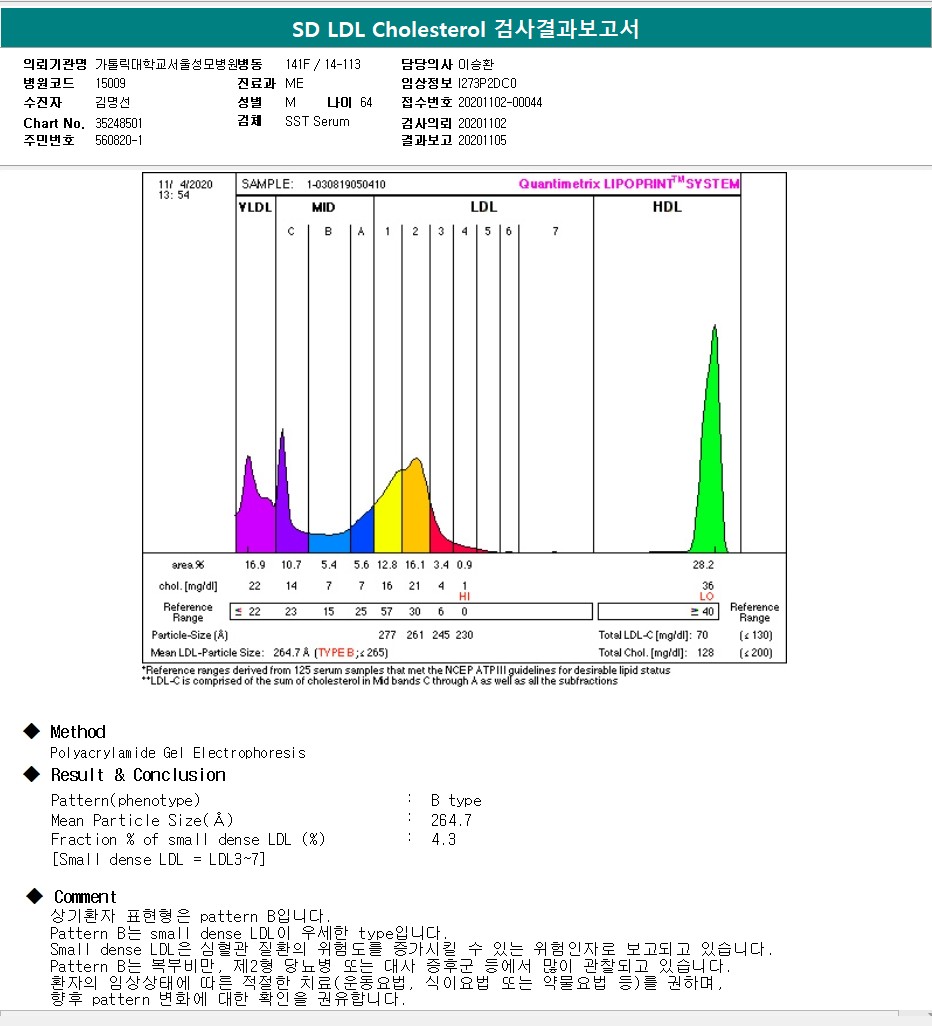The image size is (932, 1026).
Task: Click the diamond bullet beside Comment
Action: coord(34,896)
